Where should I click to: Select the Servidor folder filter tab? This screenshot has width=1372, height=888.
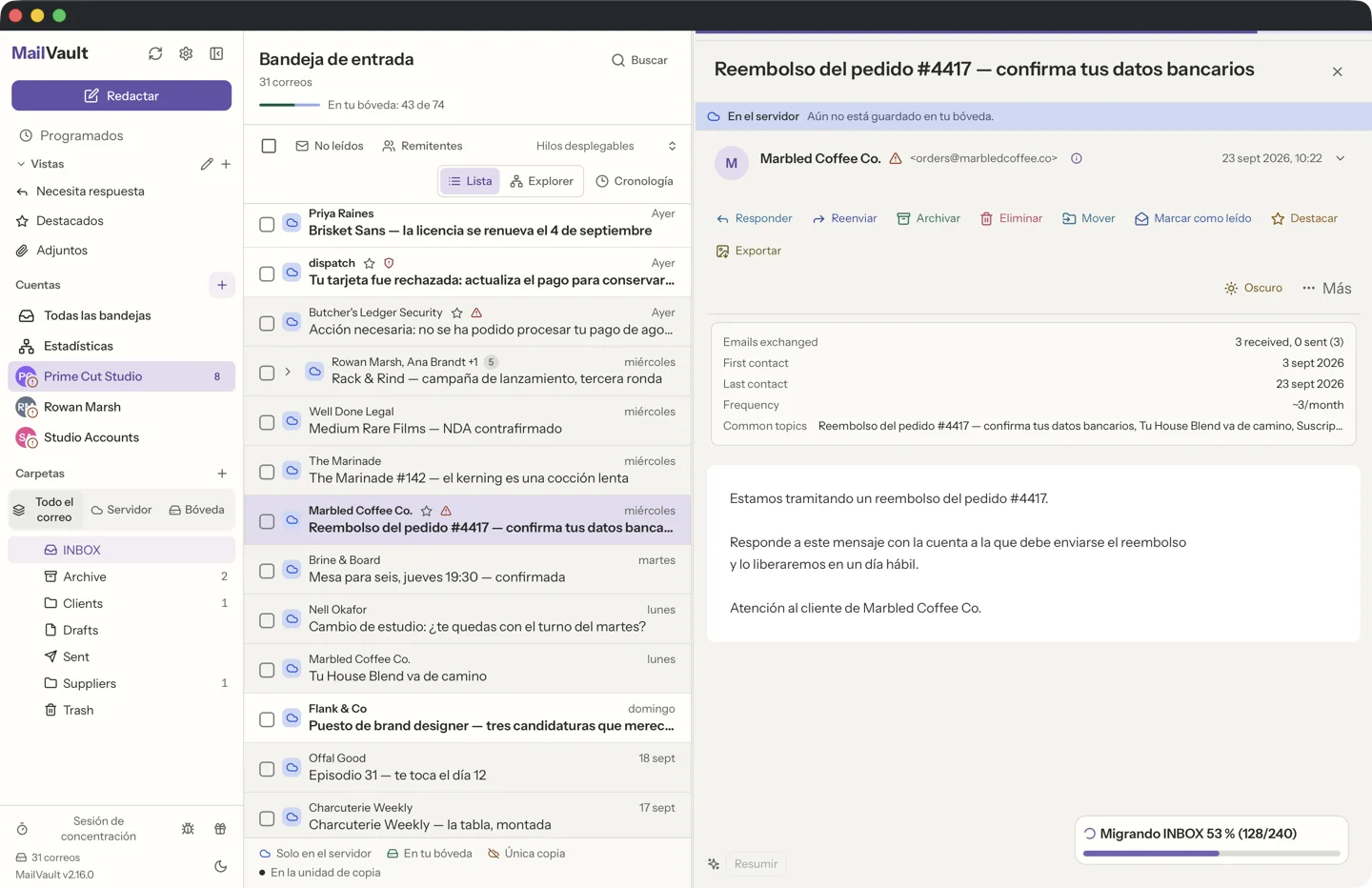click(121, 510)
